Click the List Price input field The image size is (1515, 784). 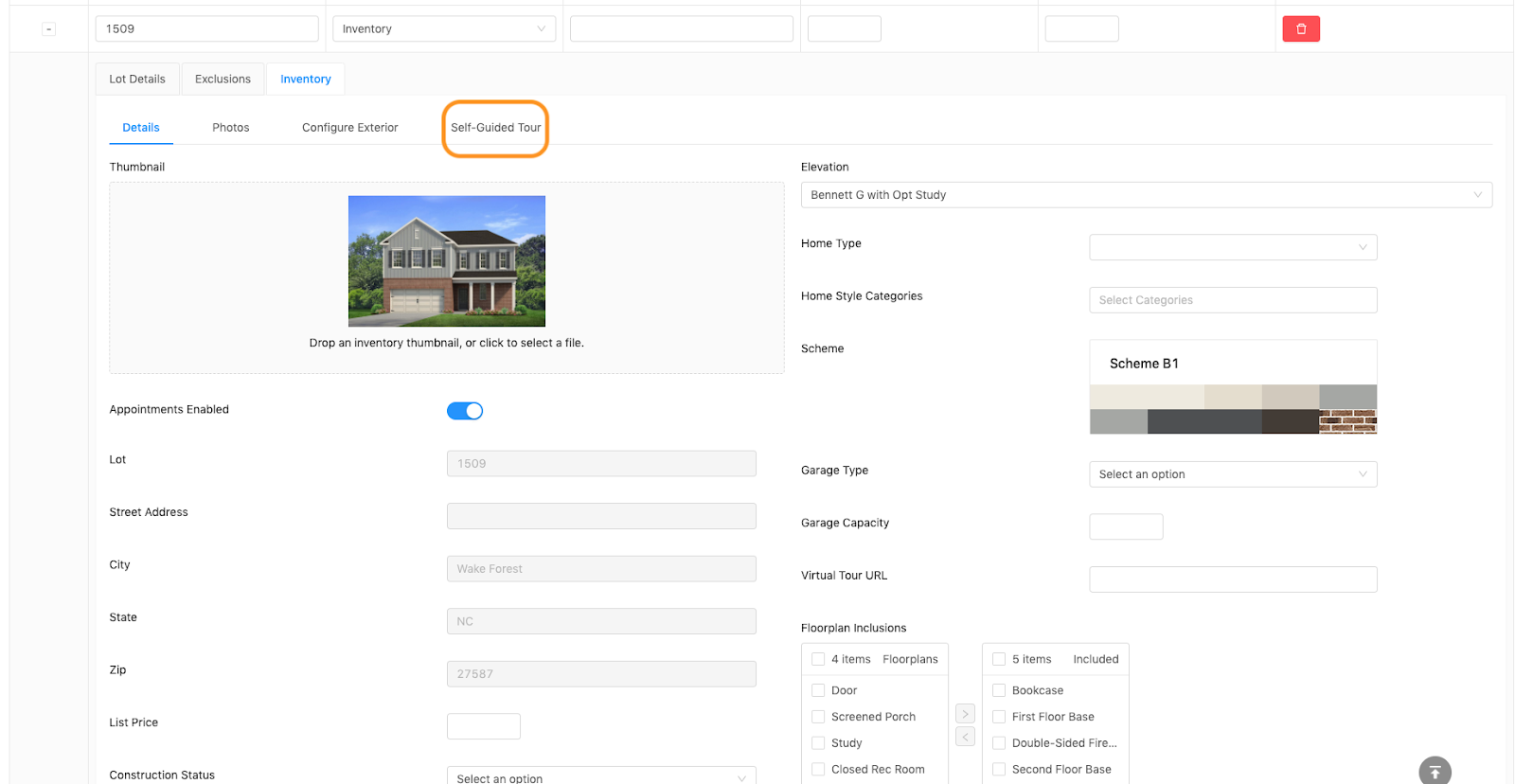coord(484,726)
